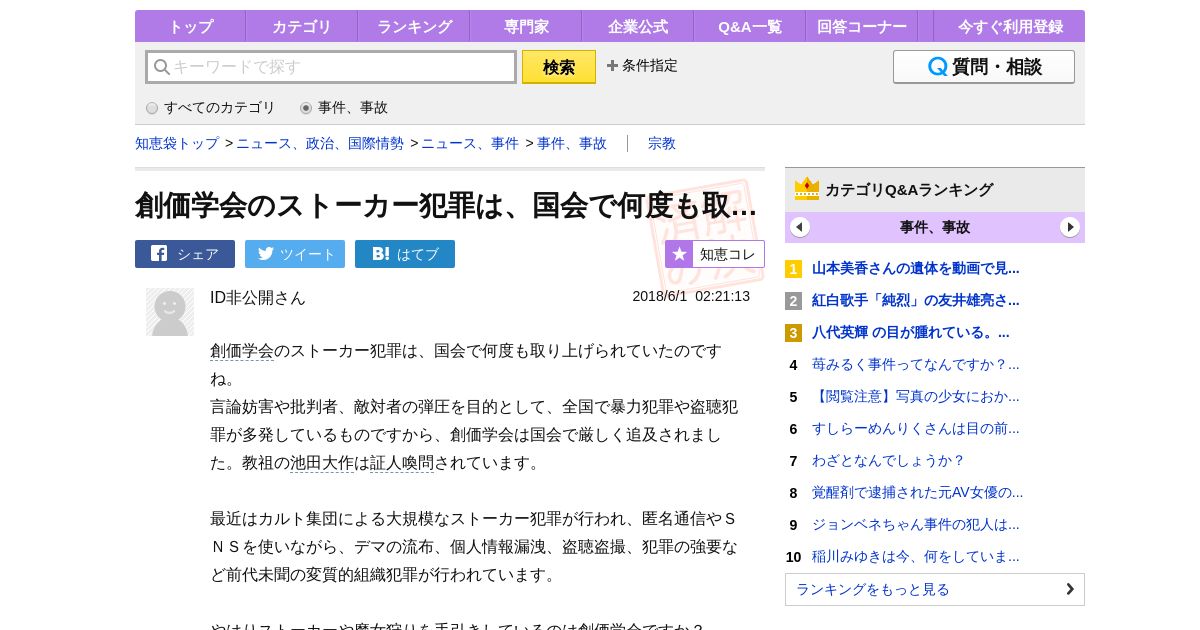Open ranking 9 ジョンベネちゃん事件 link
This screenshot has width=1200, height=630.
click(916, 524)
